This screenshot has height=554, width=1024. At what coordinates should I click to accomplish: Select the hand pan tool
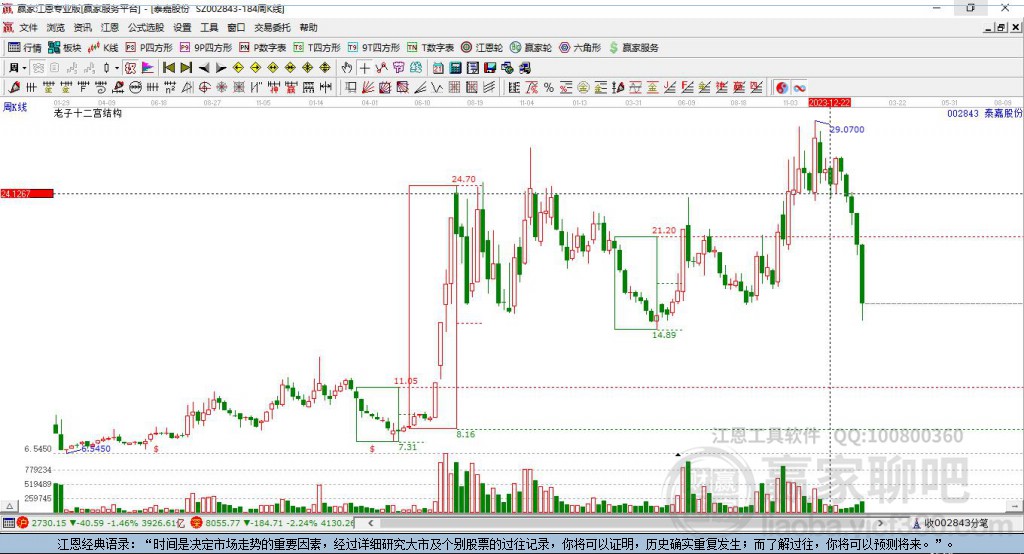347,68
